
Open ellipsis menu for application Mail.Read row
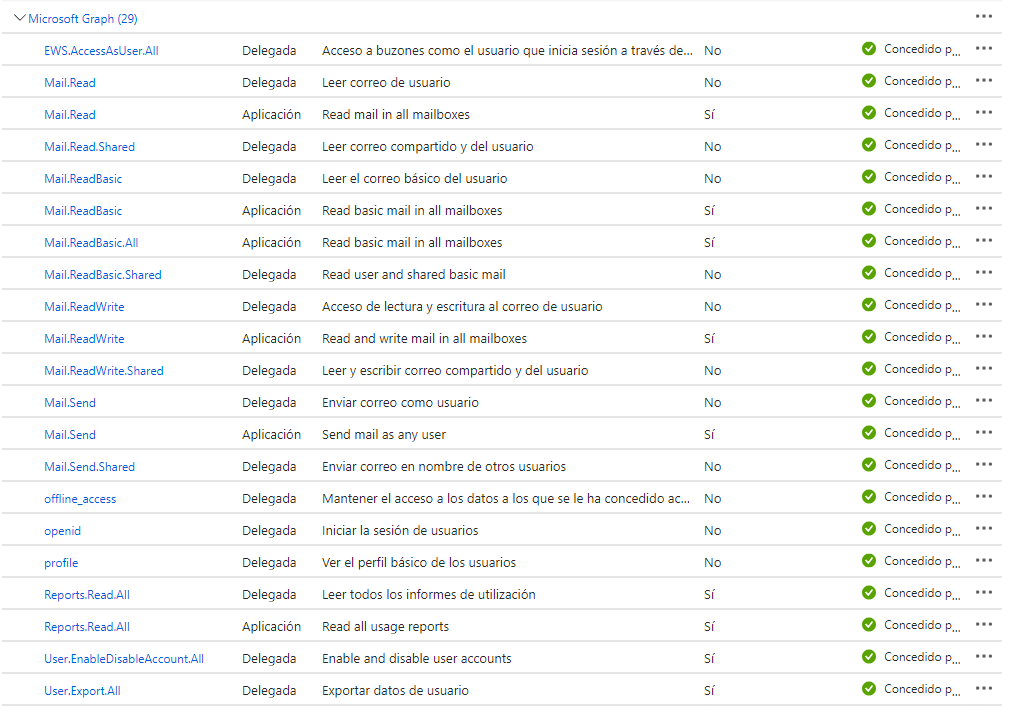click(x=983, y=112)
